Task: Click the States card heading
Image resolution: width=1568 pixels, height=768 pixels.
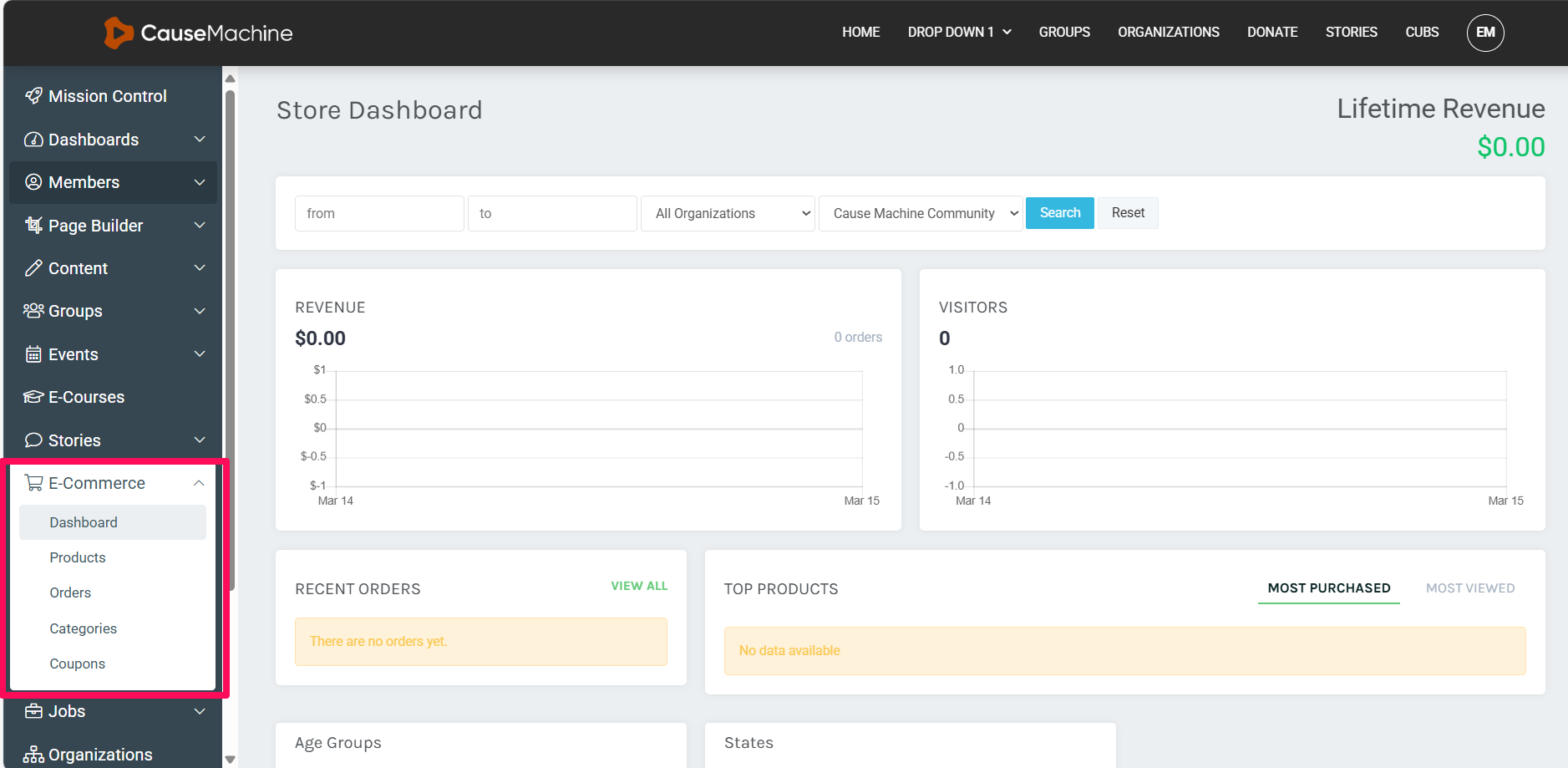Action: (748, 743)
